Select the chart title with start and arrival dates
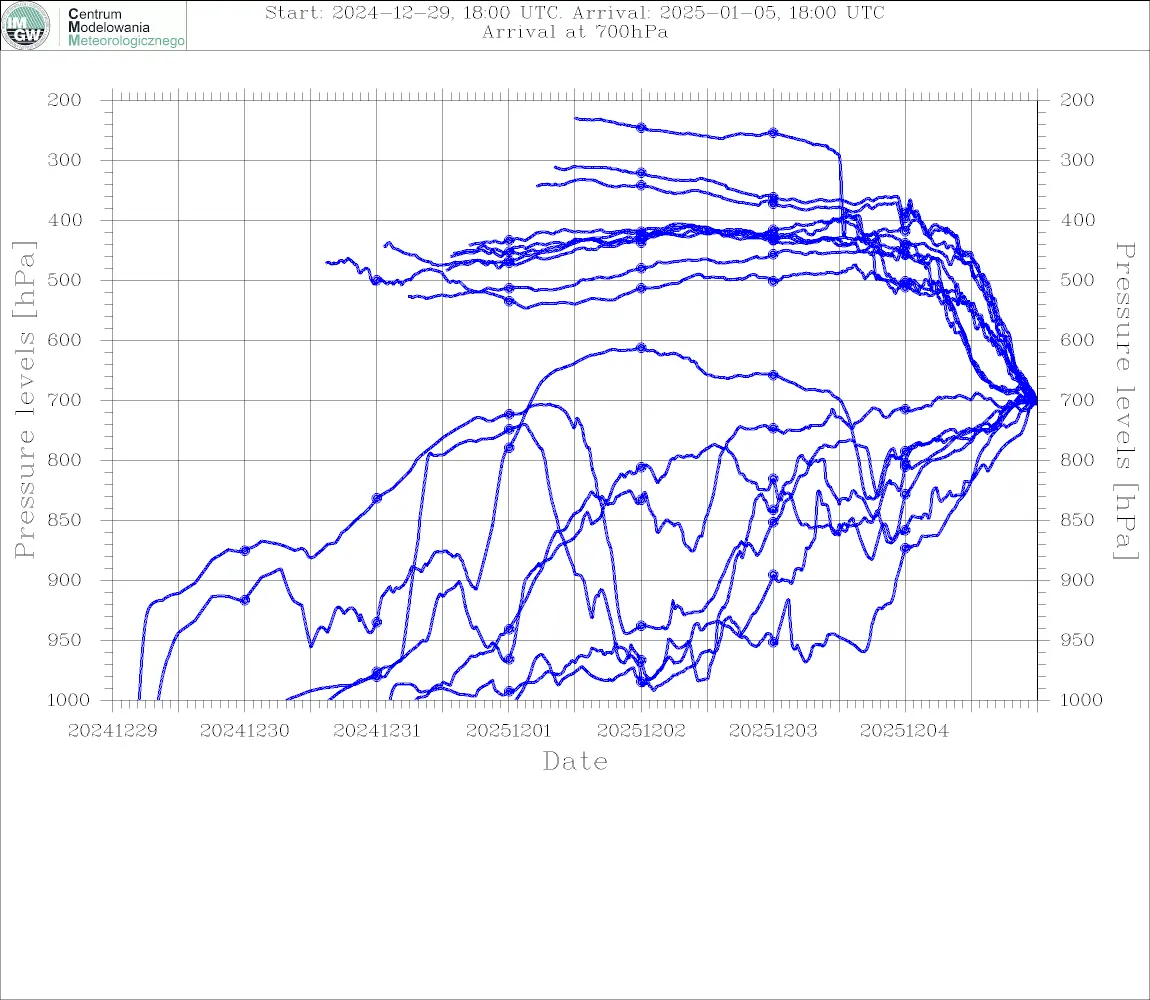 pos(574,12)
